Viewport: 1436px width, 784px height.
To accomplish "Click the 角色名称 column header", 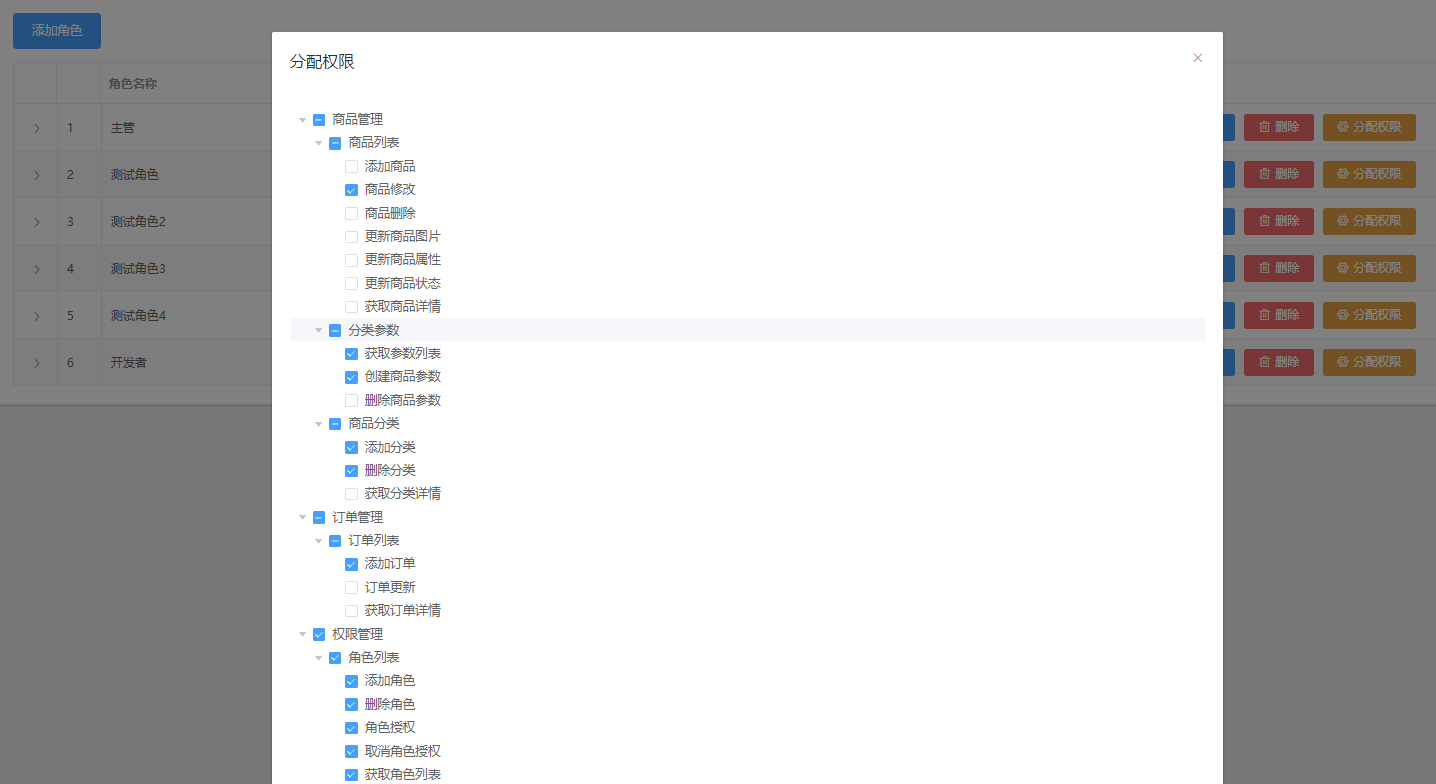I will [133, 84].
